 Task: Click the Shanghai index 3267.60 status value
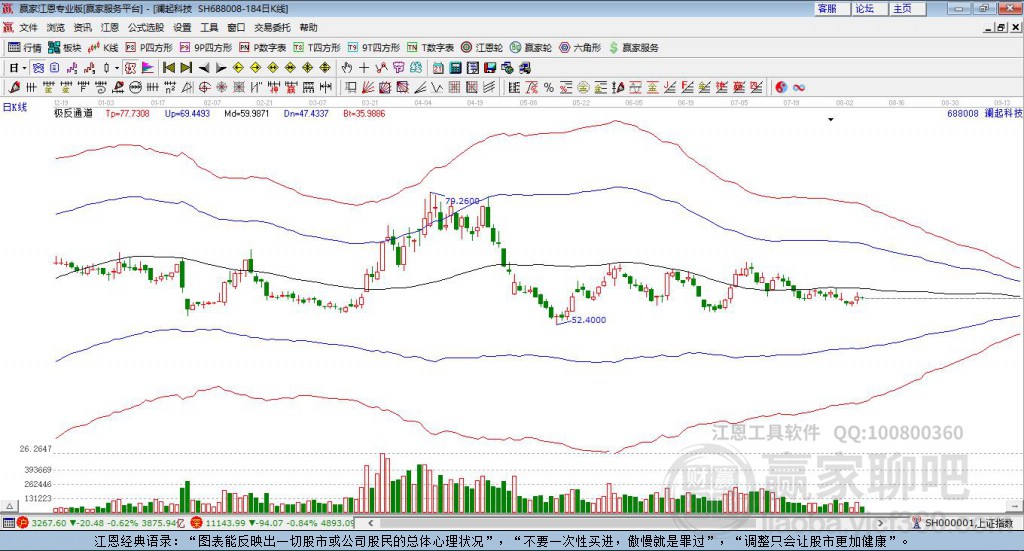[x=49, y=523]
